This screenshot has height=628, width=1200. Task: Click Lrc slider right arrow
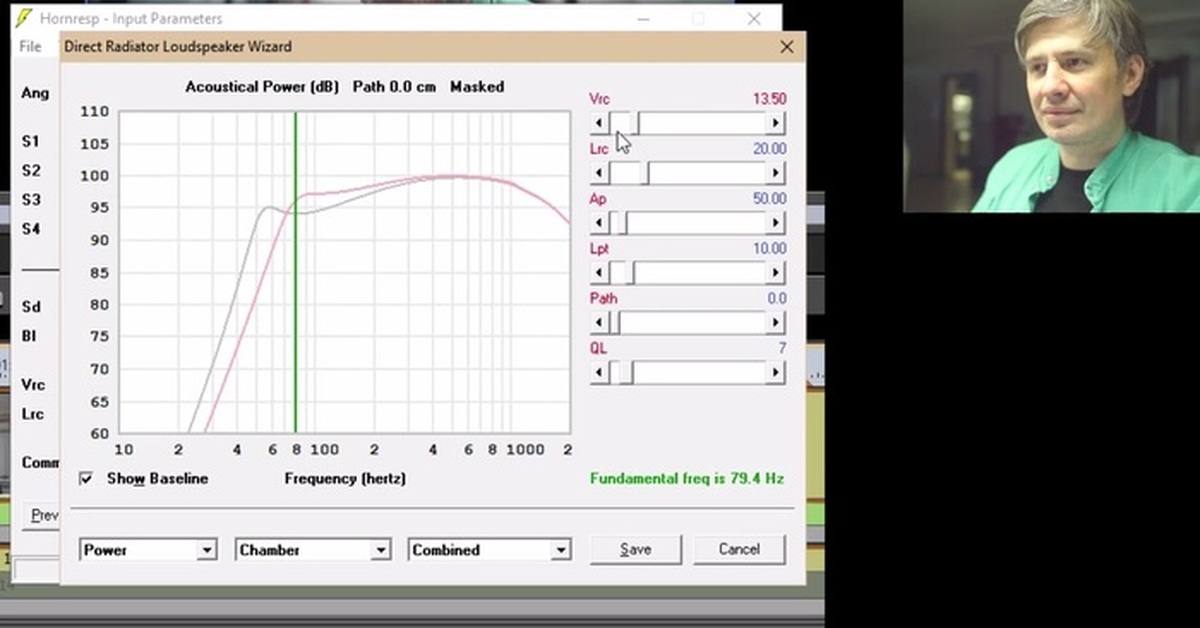pyautogui.click(x=775, y=173)
